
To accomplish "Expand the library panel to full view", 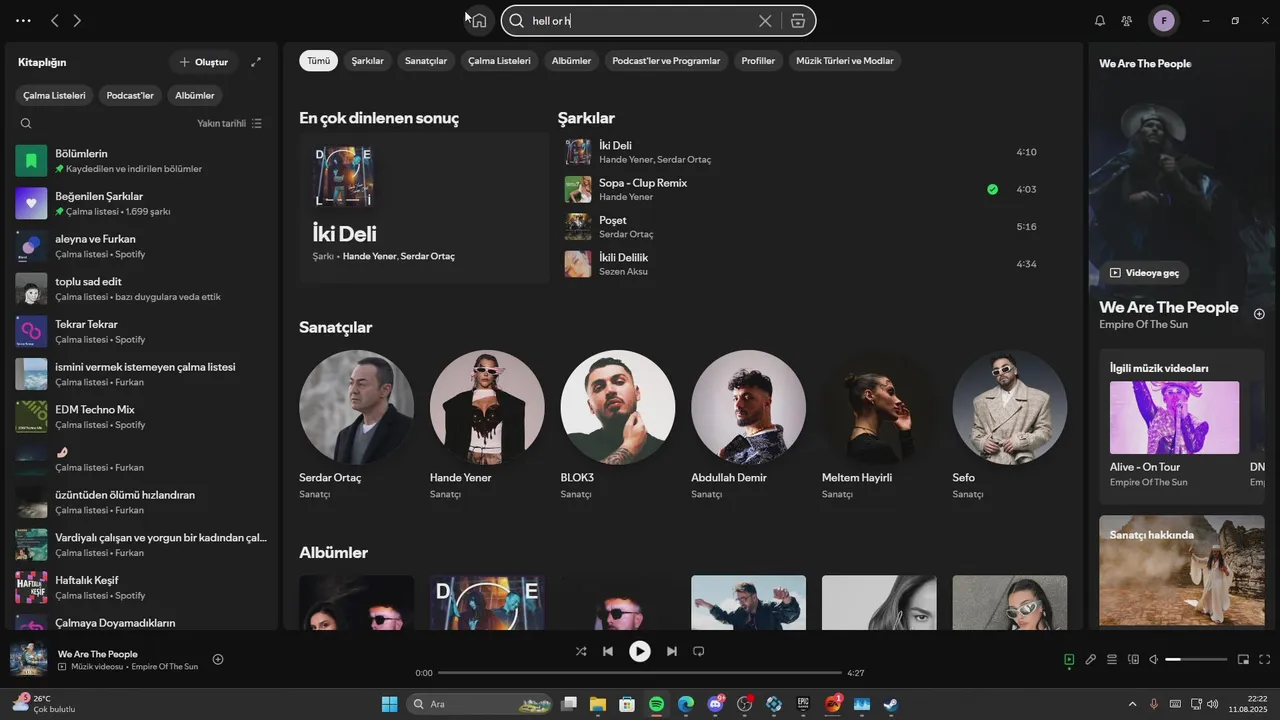I will click(x=256, y=62).
